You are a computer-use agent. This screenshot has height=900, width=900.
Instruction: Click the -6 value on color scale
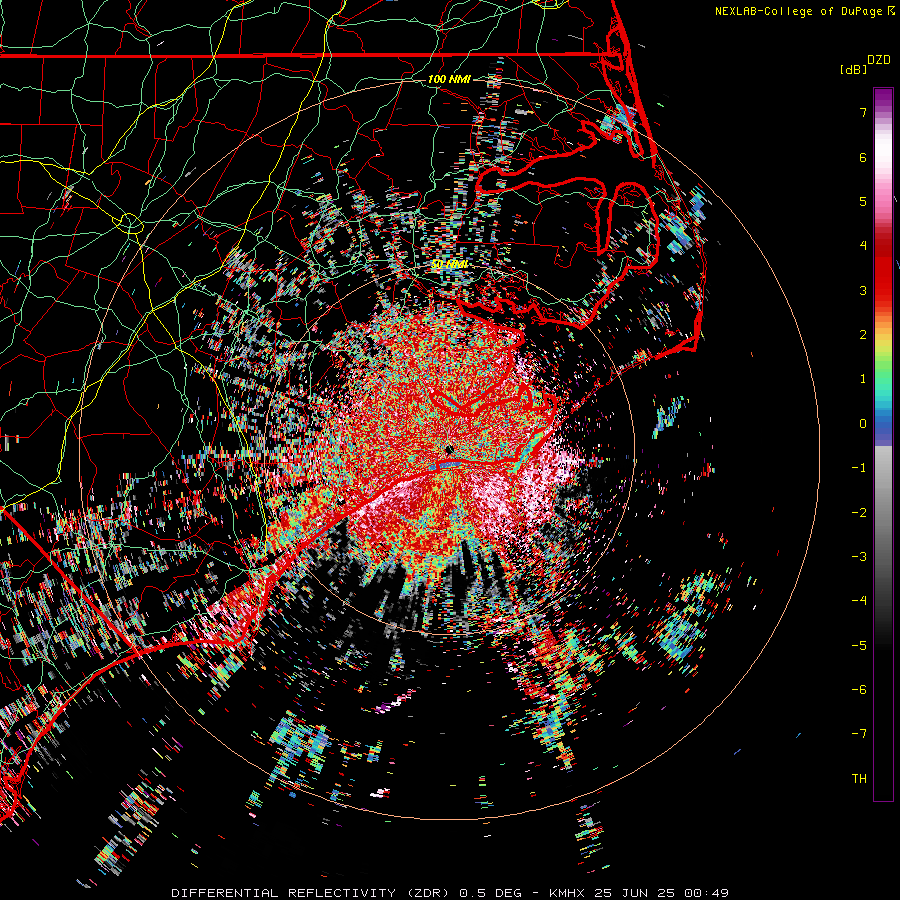click(859, 689)
